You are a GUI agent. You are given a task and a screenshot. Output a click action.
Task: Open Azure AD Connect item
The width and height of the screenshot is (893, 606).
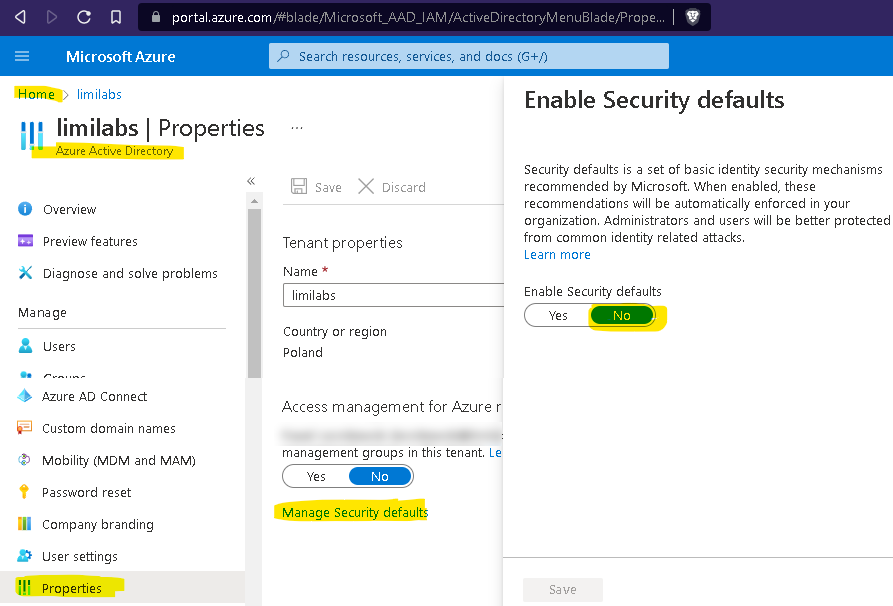[x=95, y=396]
